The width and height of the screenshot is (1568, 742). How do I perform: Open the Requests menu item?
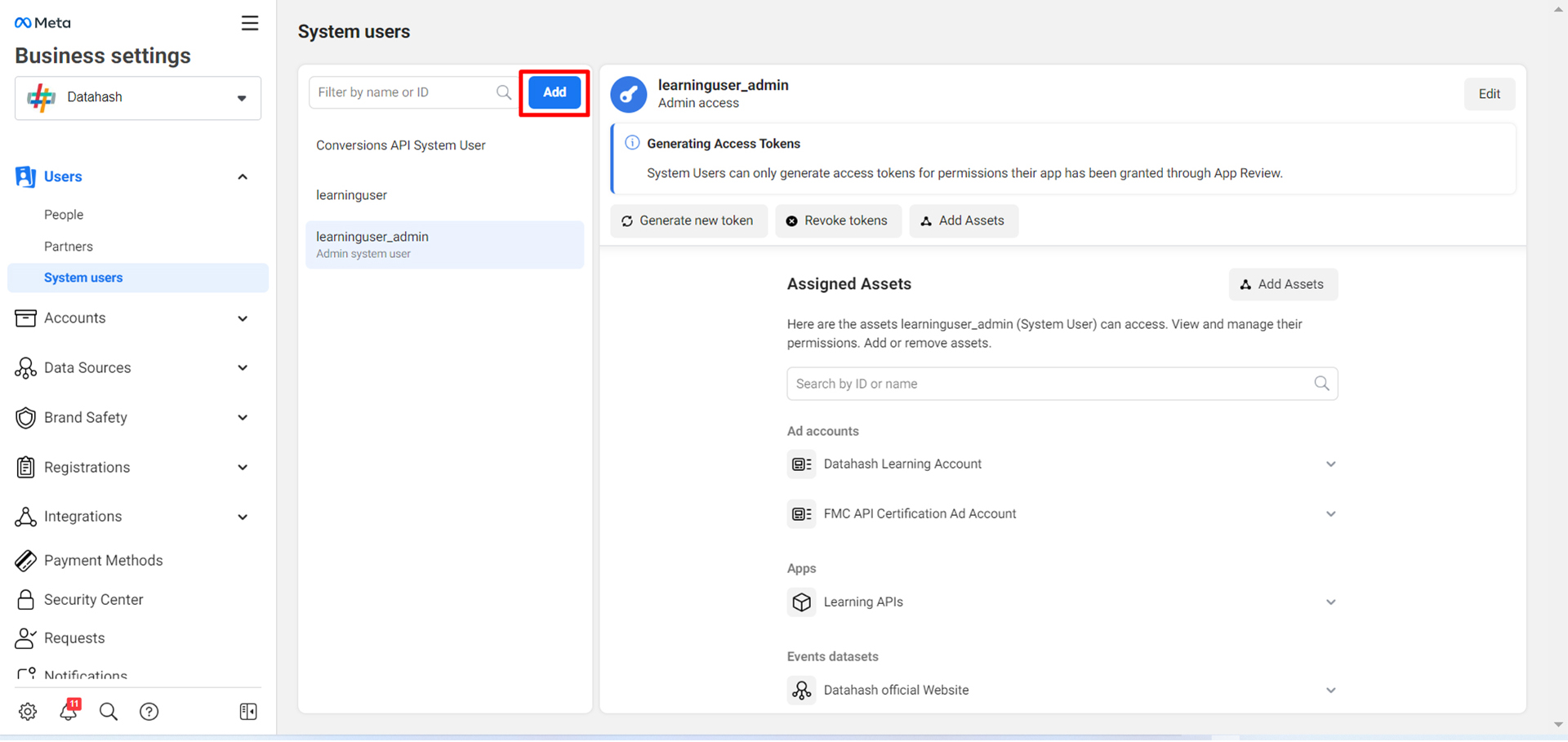tap(74, 638)
